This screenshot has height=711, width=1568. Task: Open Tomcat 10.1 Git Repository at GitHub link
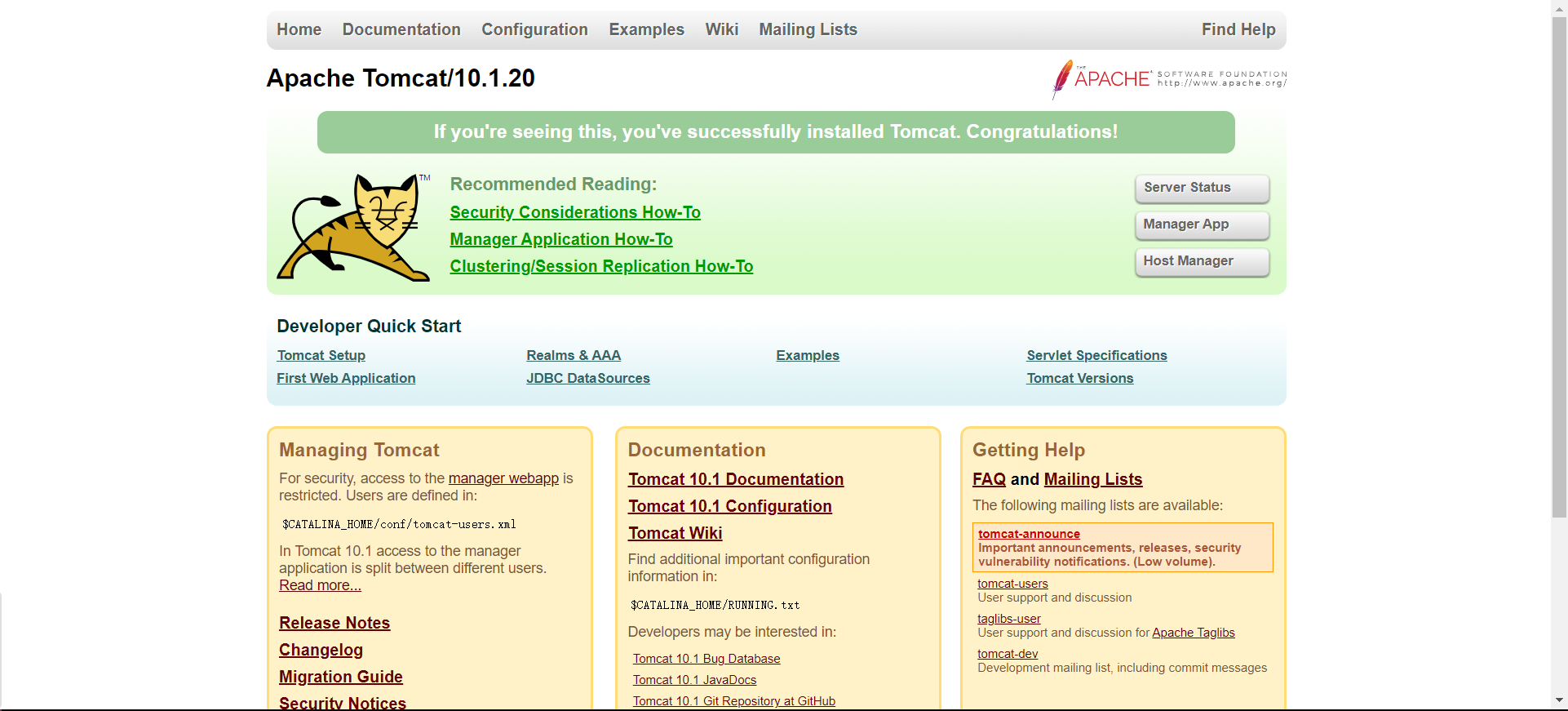pos(734,701)
